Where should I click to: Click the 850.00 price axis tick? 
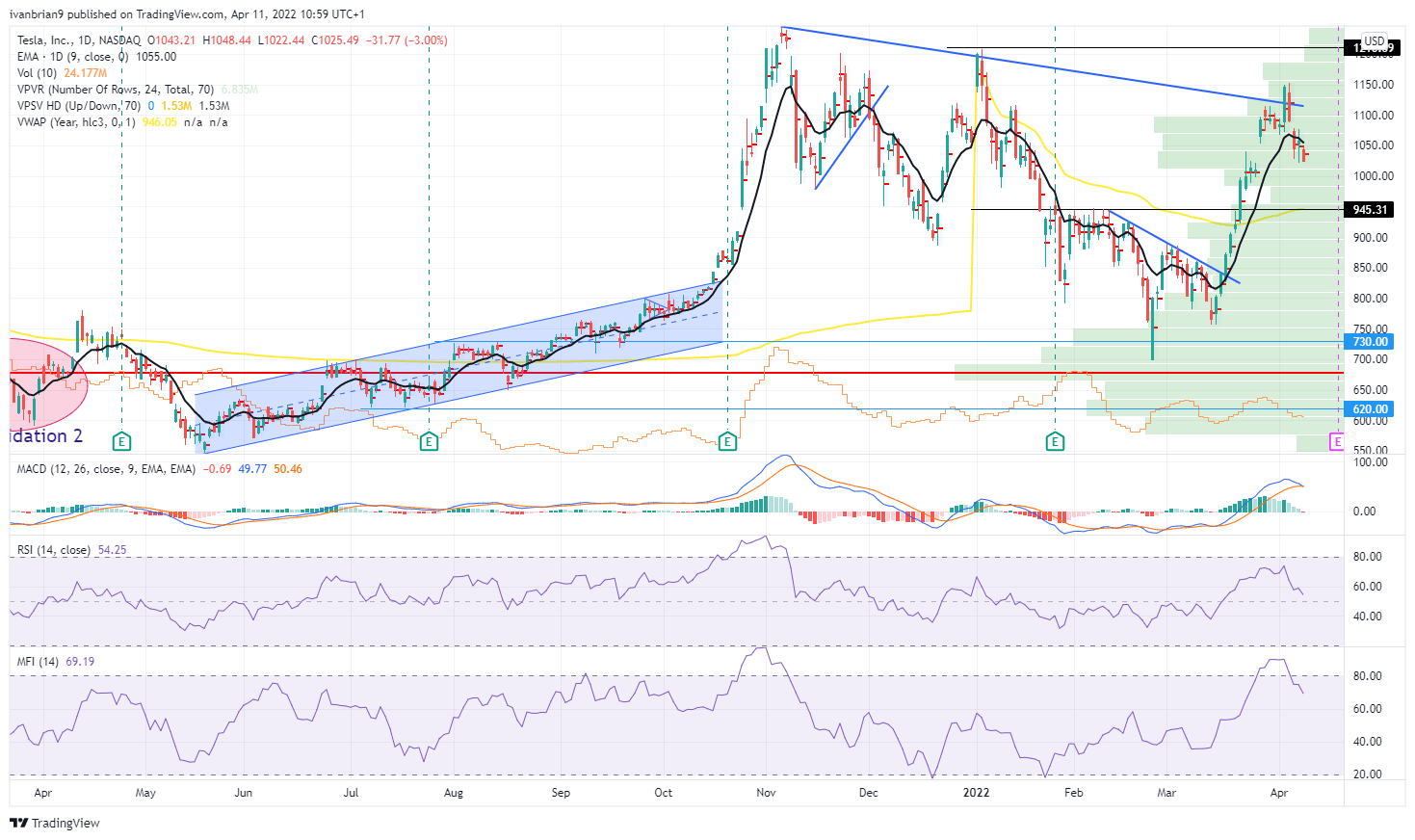pyautogui.click(x=1373, y=268)
